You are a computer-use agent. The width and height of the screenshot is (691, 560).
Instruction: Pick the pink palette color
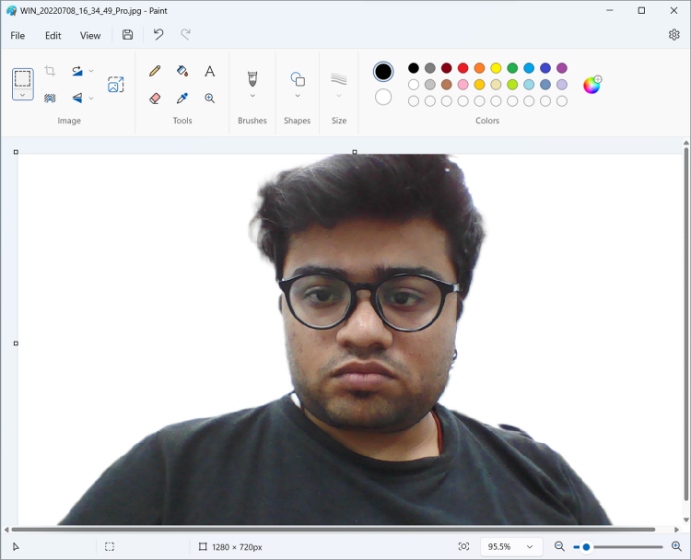click(463, 84)
